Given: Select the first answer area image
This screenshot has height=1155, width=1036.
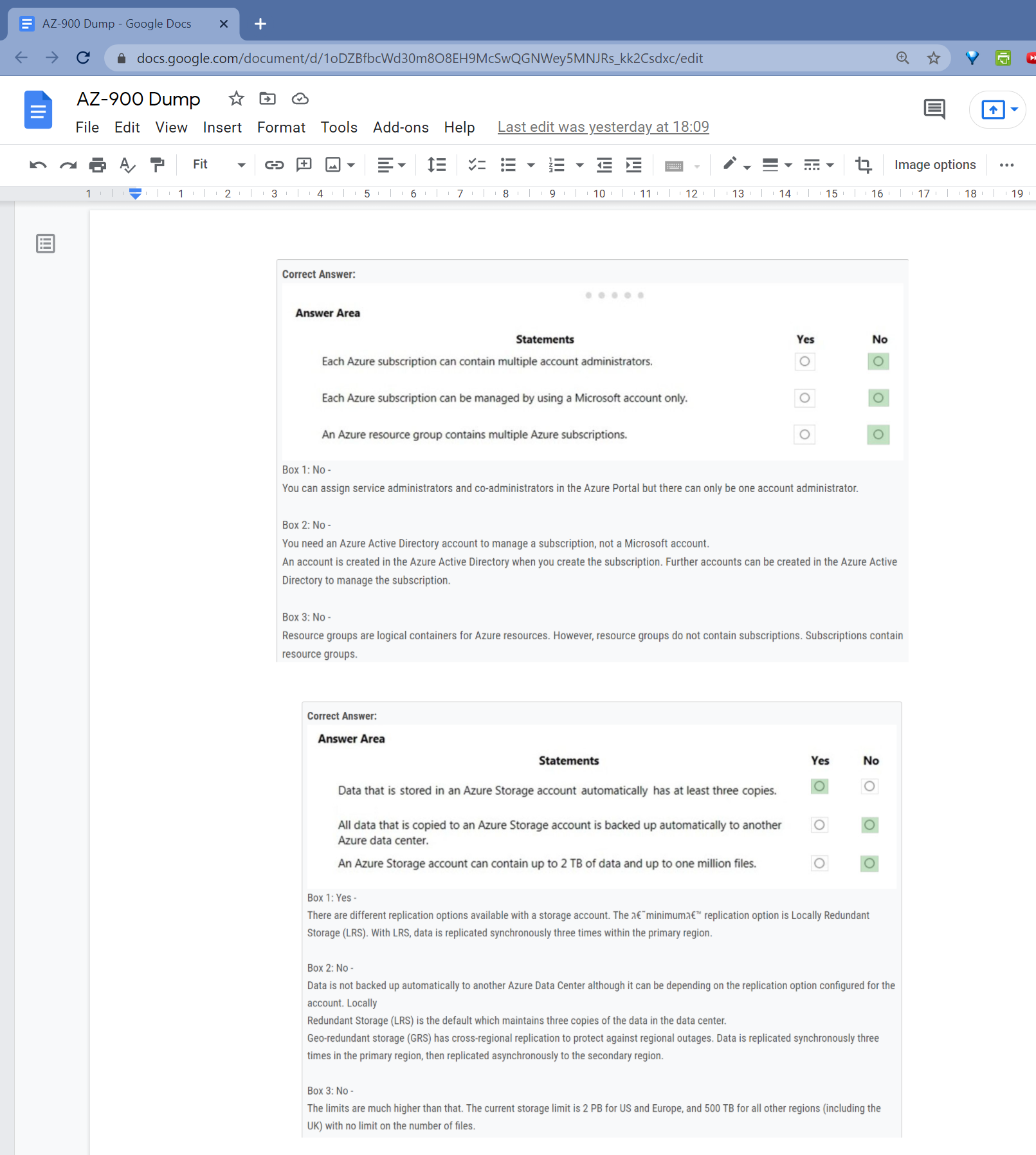Looking at the screenshot, I should click(x=592, y=460).
